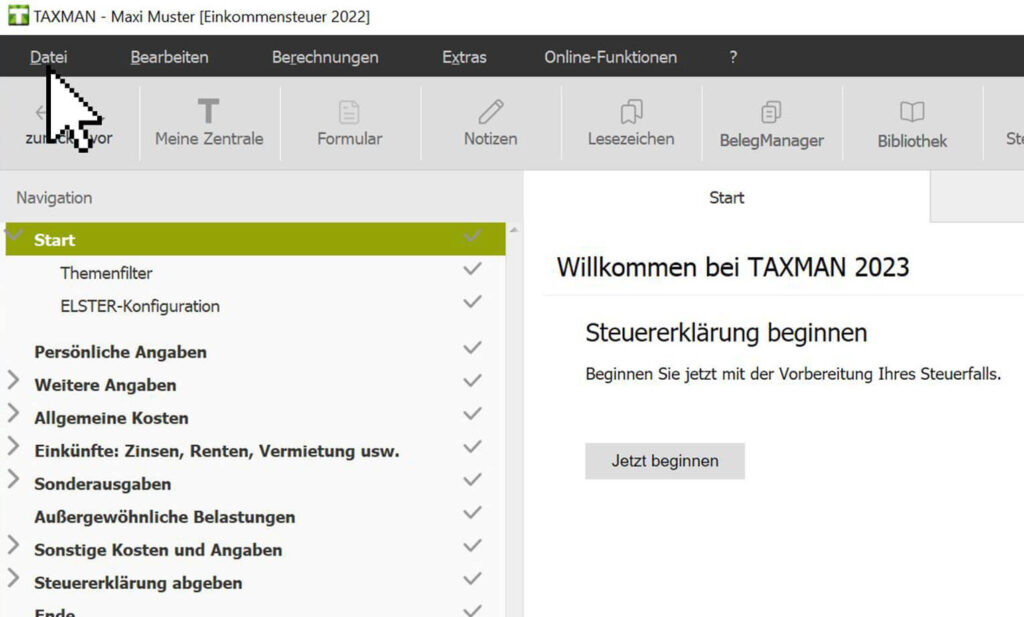Viewport: 1024px width, 617px height.
Task: Select Sonderausgaben entry
Action: pyautogui.click(x=103, y=484)
